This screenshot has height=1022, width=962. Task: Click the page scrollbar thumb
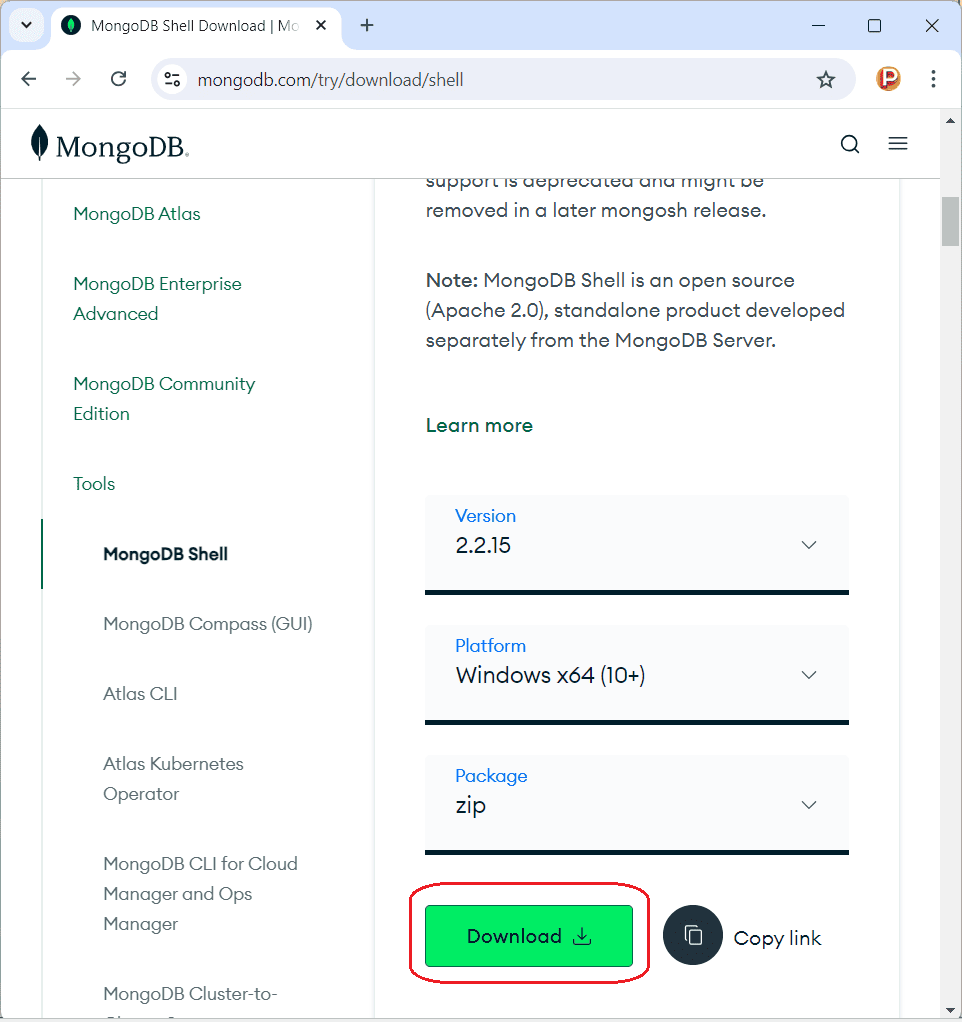click(x=950, y=222)
